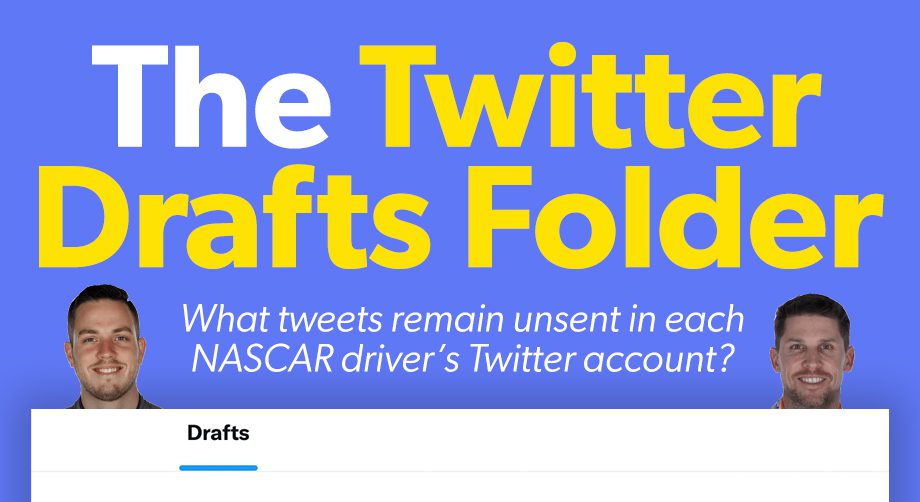Open the Drafts tab

point(218,433)
